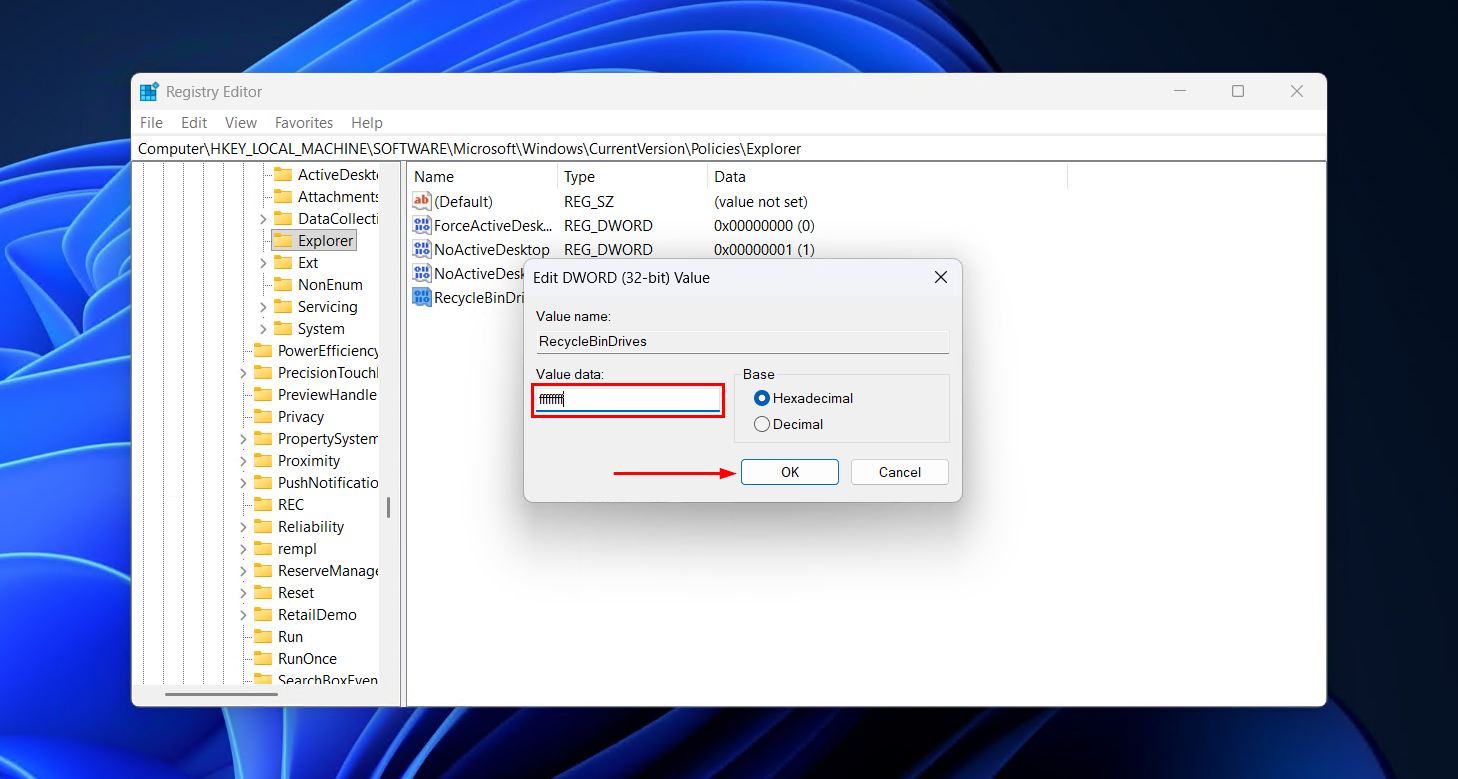
Task: Select the Privacy folder icon
Action: point(262,417)
